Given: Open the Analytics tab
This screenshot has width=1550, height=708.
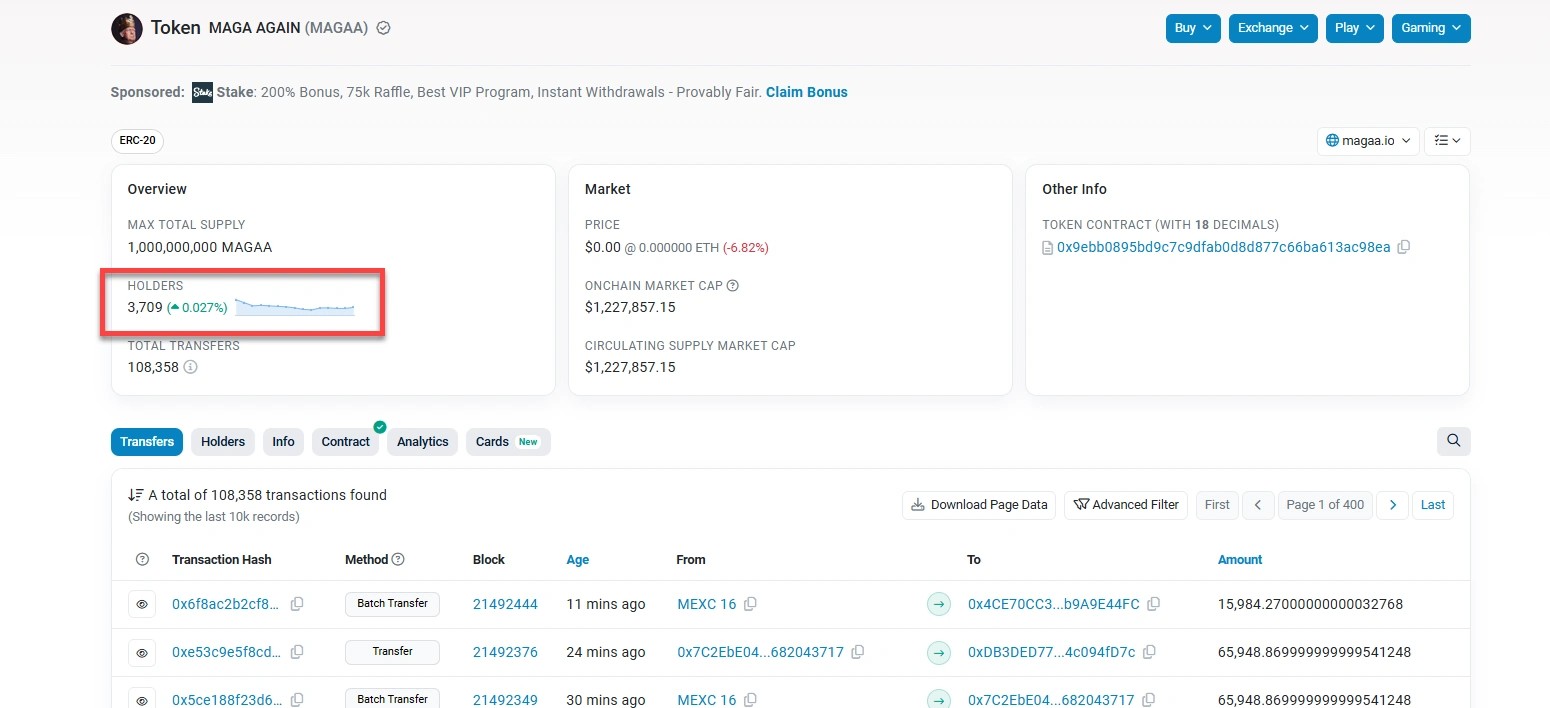Looking at the screenshot, I should pos(422,441).
